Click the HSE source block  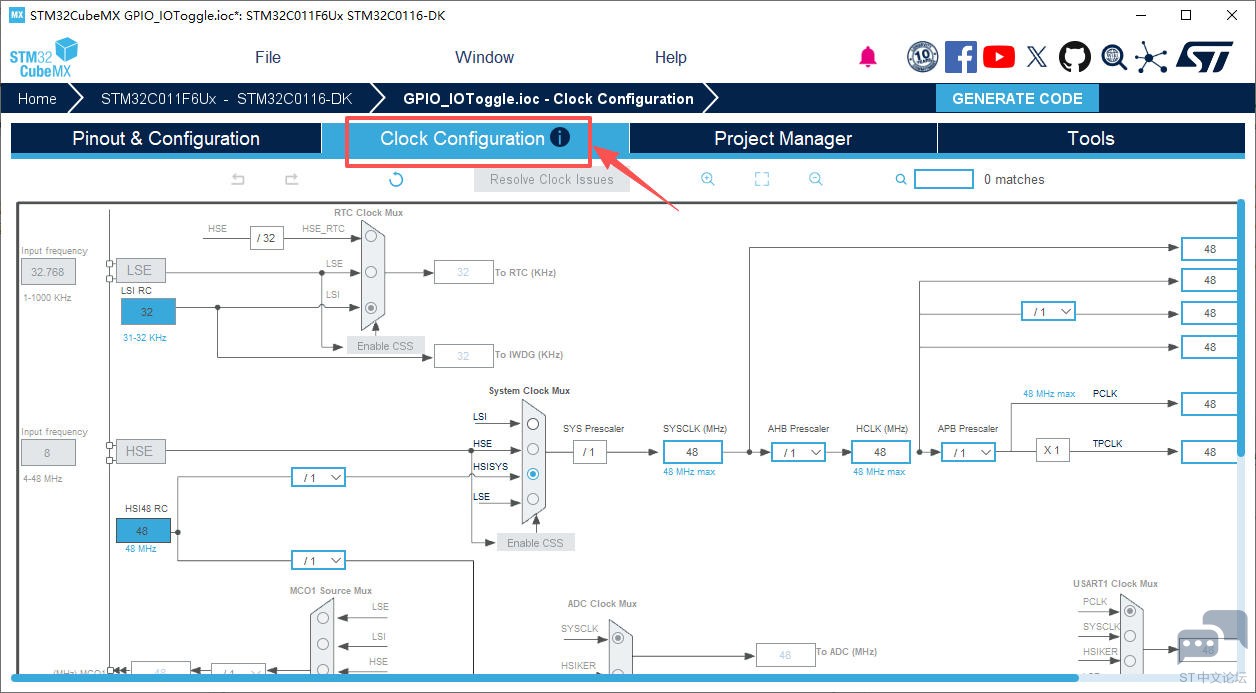pyautogui.click(x=140, y=451)
